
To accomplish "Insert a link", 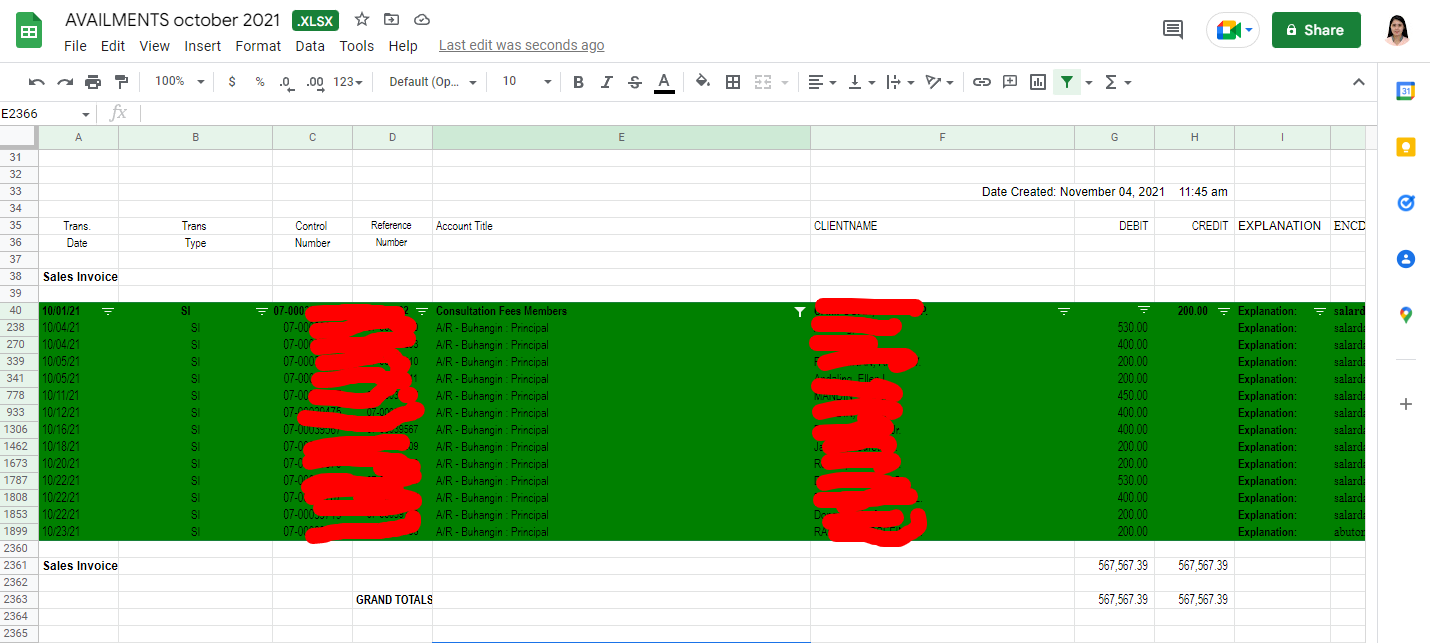I will point(982,82).
